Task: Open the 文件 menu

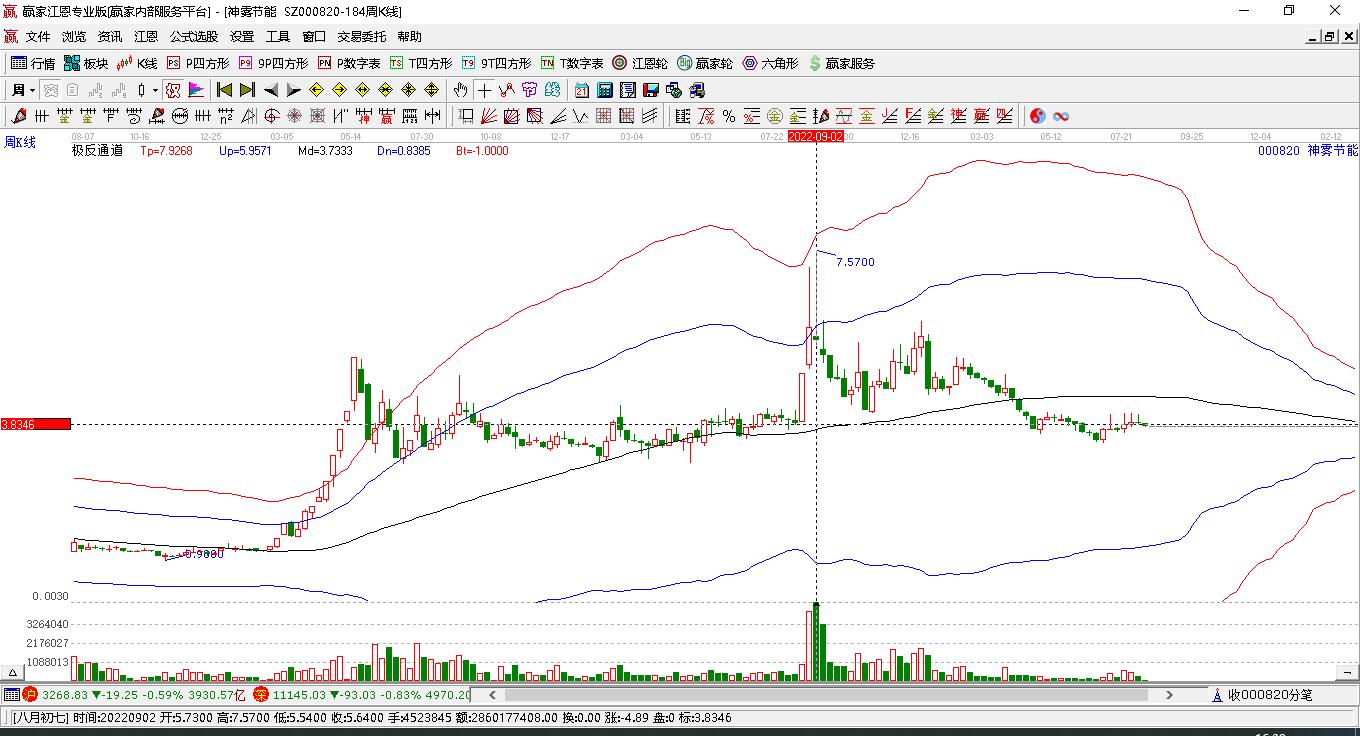Action: 38,37
